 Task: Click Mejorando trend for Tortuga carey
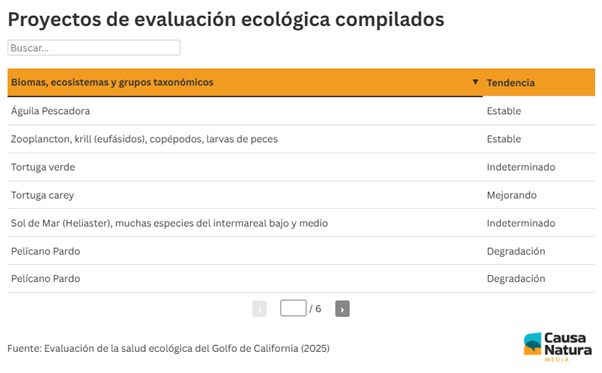(511, 195)
